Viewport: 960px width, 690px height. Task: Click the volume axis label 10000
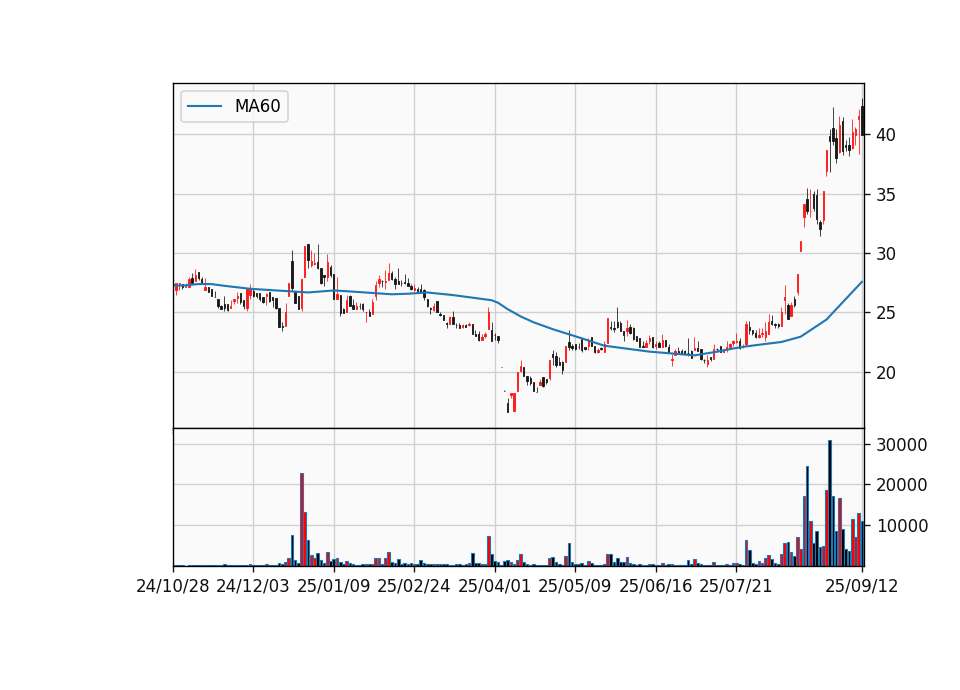pos(902,526)
